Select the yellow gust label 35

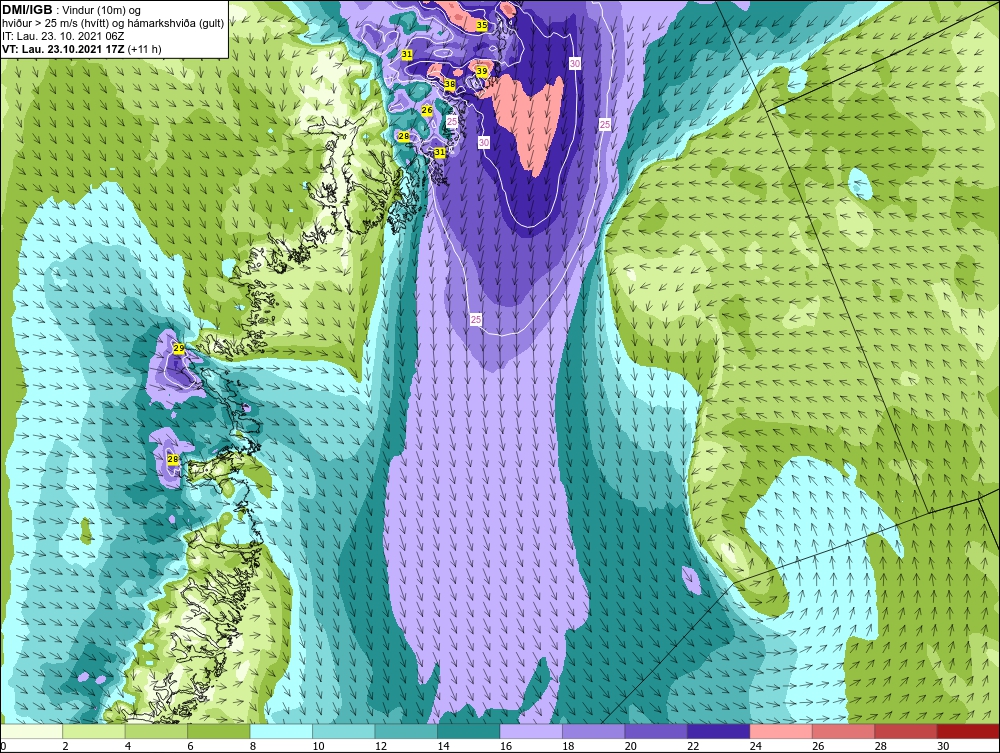(482, 25)
